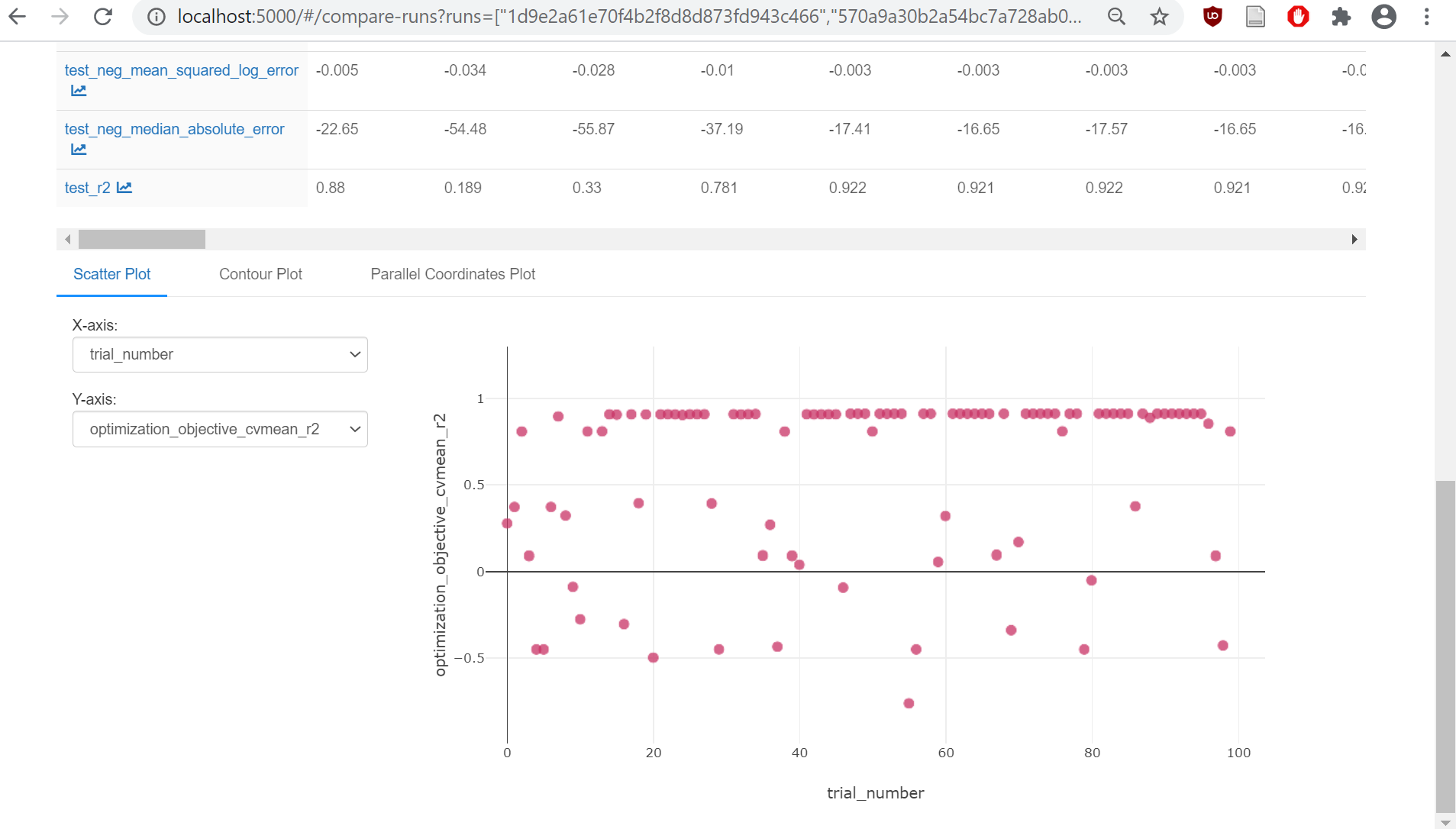Go back to the previous page
This screenshot has height=829, width=1456.
(18, 17)
